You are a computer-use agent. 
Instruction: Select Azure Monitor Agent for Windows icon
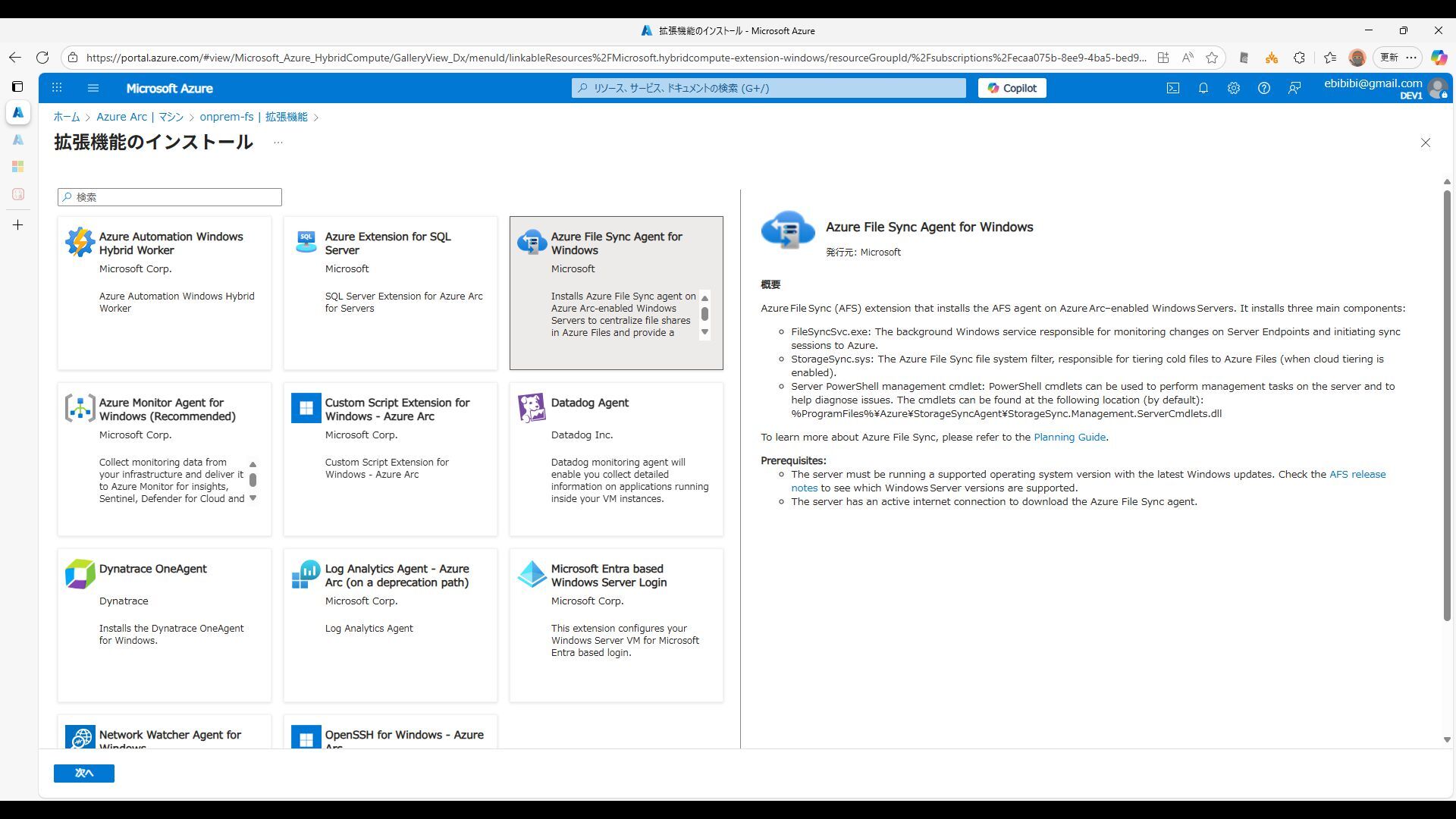(x=80, y=408)
